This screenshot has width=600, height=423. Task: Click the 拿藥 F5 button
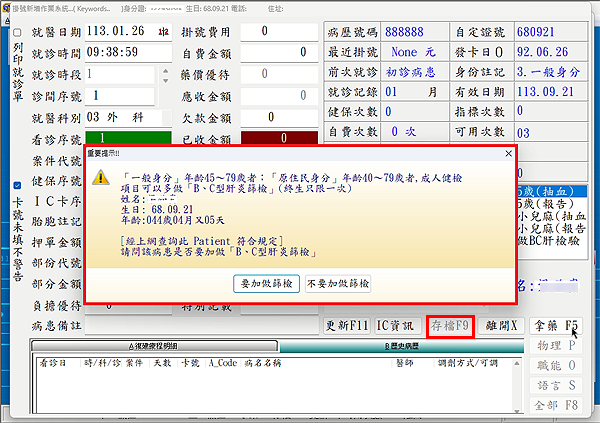pyautogui.click(x=556, y=325)
